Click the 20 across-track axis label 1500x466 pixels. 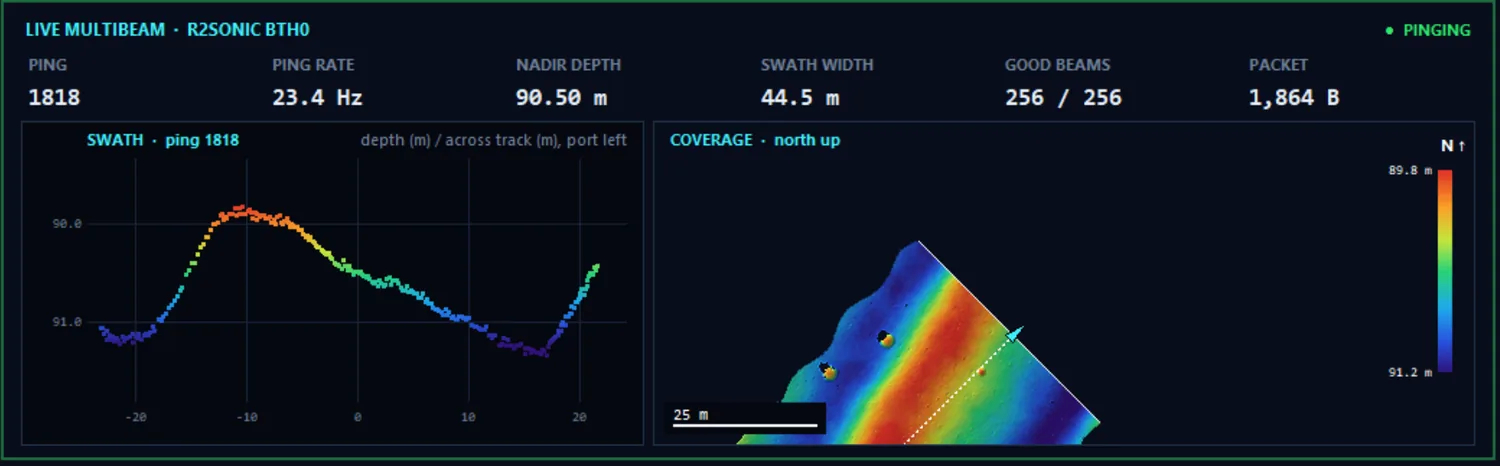579,416
